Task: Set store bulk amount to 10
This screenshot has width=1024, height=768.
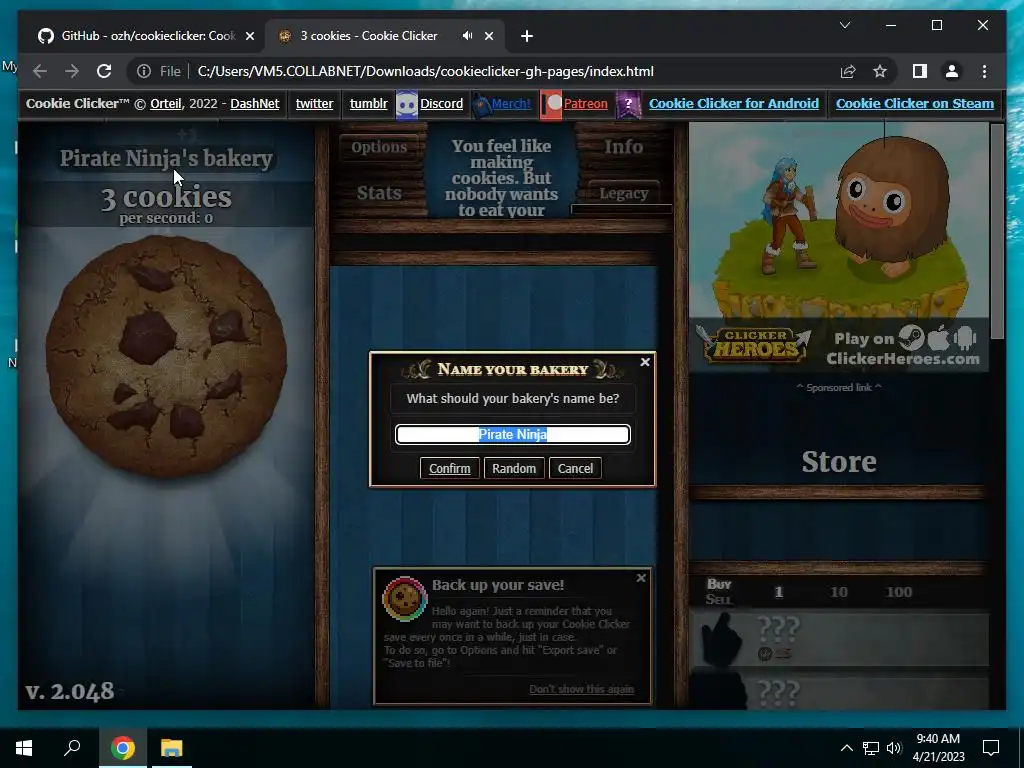Action: click(x=839, y=592)
